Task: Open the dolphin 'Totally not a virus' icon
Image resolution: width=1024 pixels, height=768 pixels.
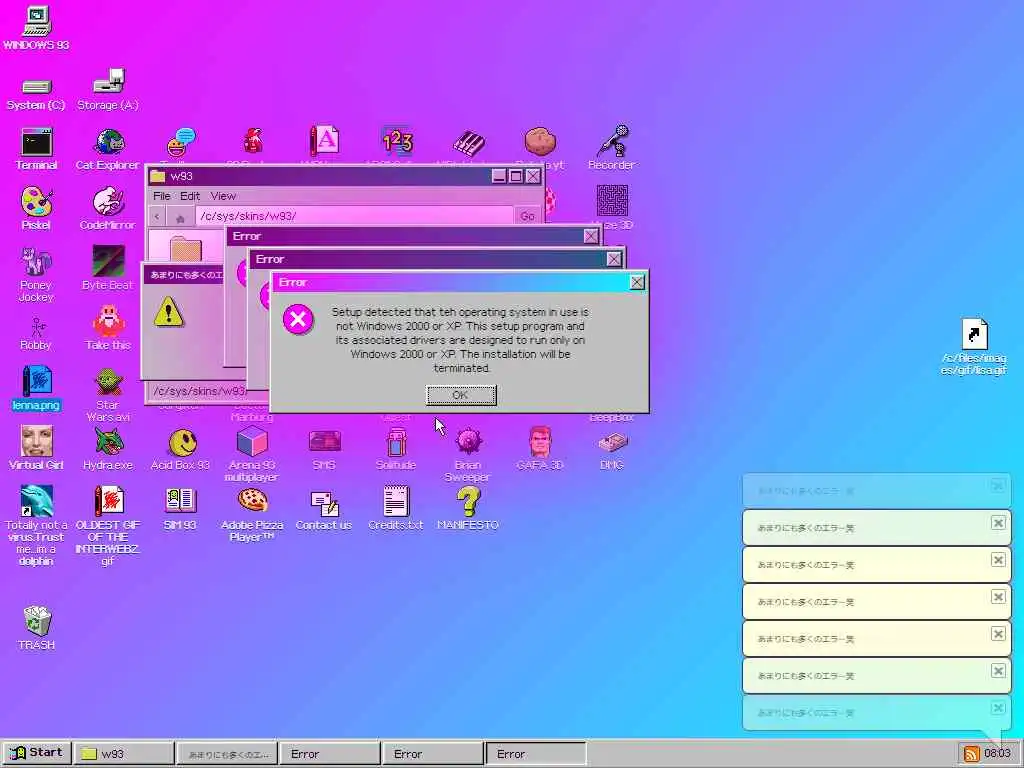Action: pyautogui.click(x=36, y=502)
